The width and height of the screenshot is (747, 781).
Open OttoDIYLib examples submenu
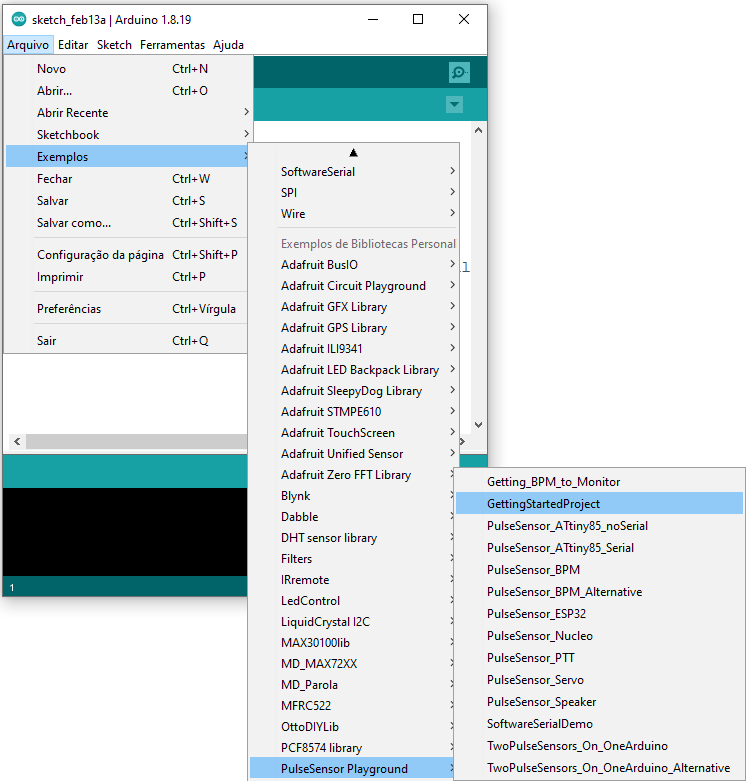pyautogui.click(x=352, y=726)
